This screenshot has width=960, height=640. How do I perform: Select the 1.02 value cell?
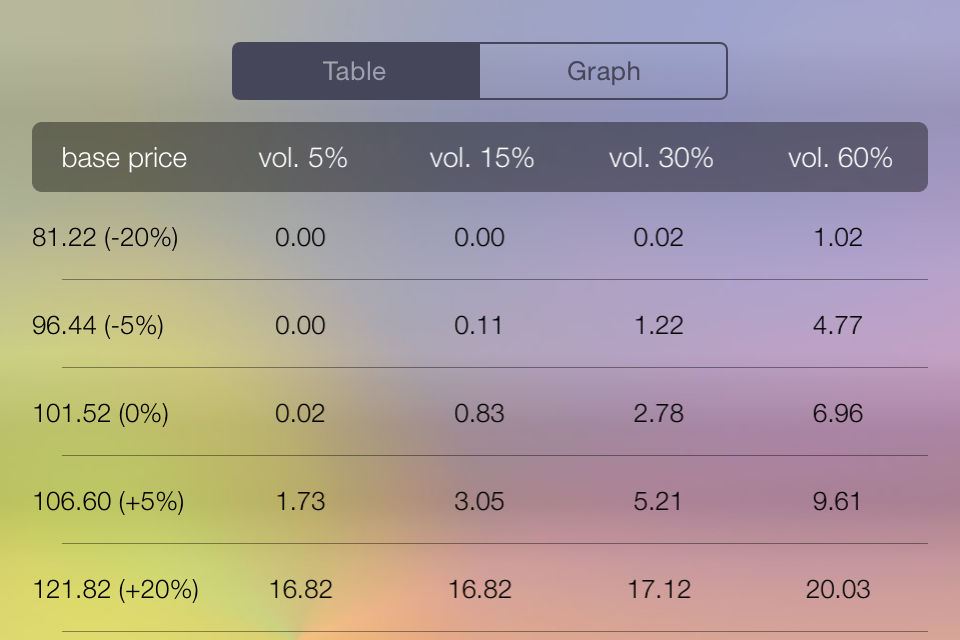coord(838,238)
